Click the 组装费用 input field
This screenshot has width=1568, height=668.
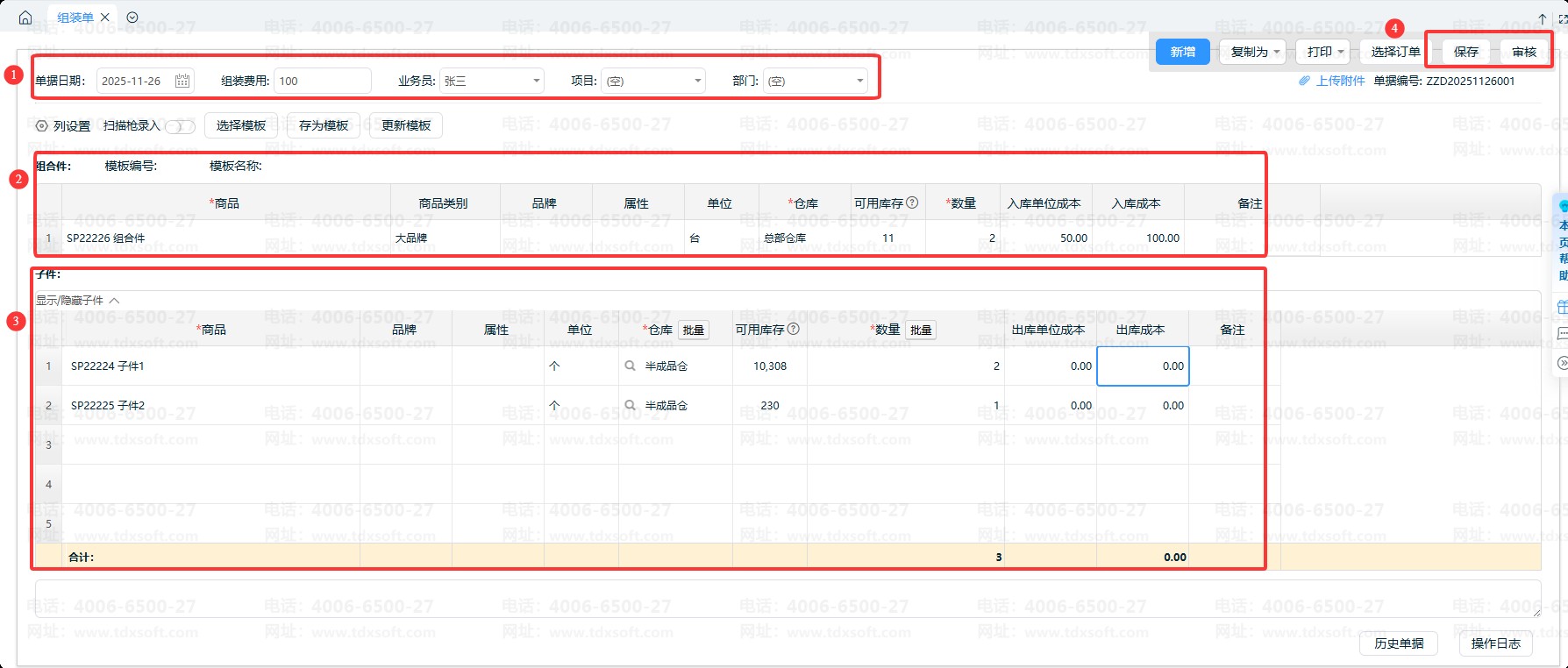[322, 81]
